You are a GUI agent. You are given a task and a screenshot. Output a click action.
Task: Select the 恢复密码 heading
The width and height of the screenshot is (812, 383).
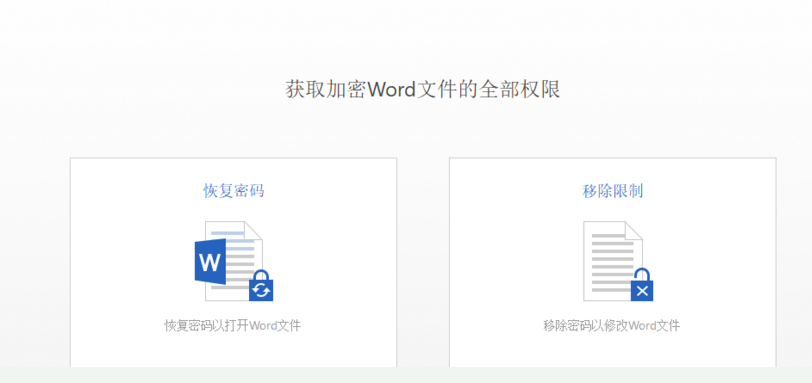point(234,191)
